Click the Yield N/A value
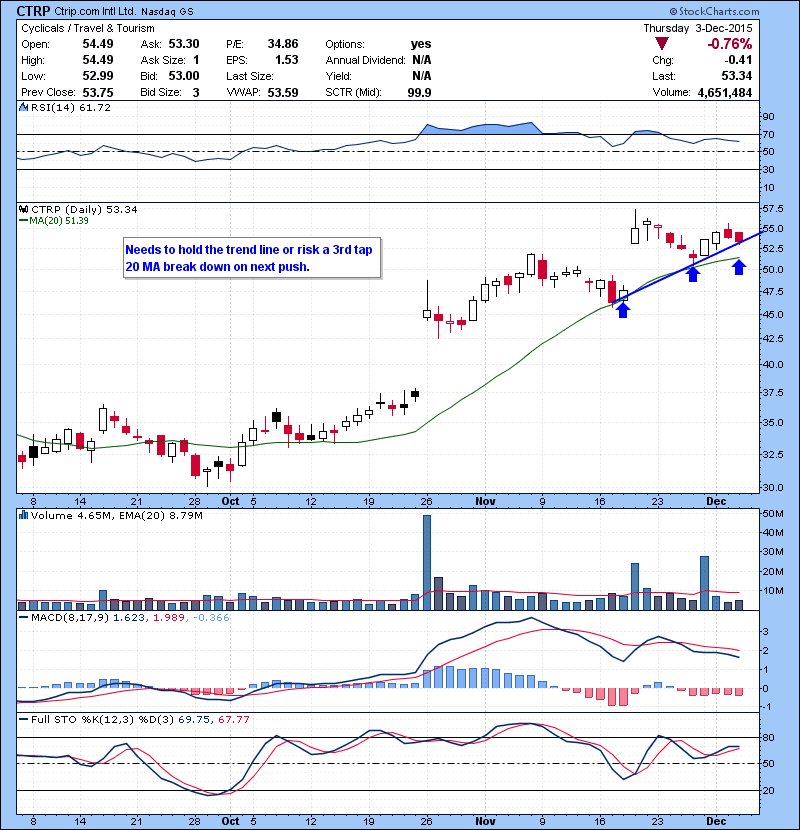800x830 pixels. pos(421,76)
